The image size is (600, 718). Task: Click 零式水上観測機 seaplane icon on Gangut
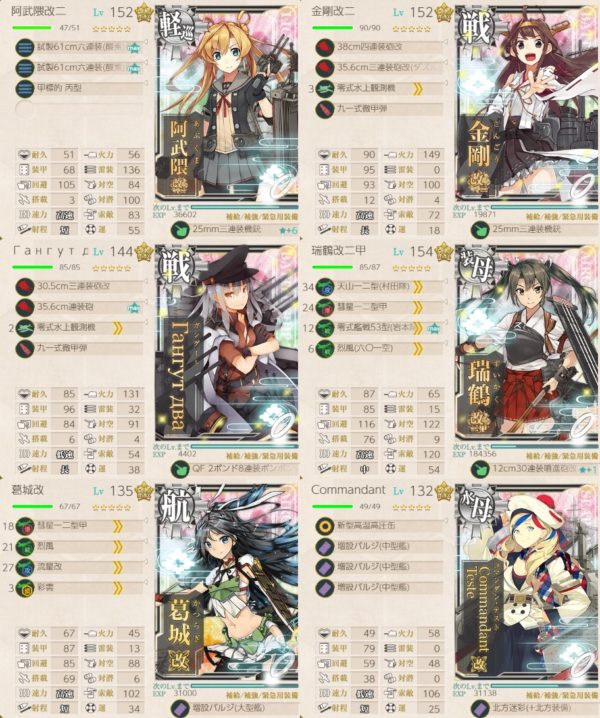pyautogui.click(x=24, y=328)
